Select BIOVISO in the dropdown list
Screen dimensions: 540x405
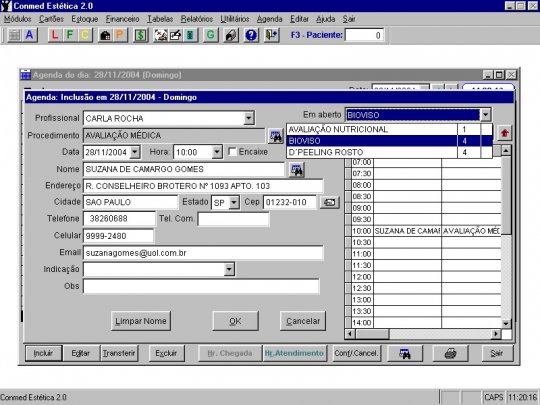(389, 141)
